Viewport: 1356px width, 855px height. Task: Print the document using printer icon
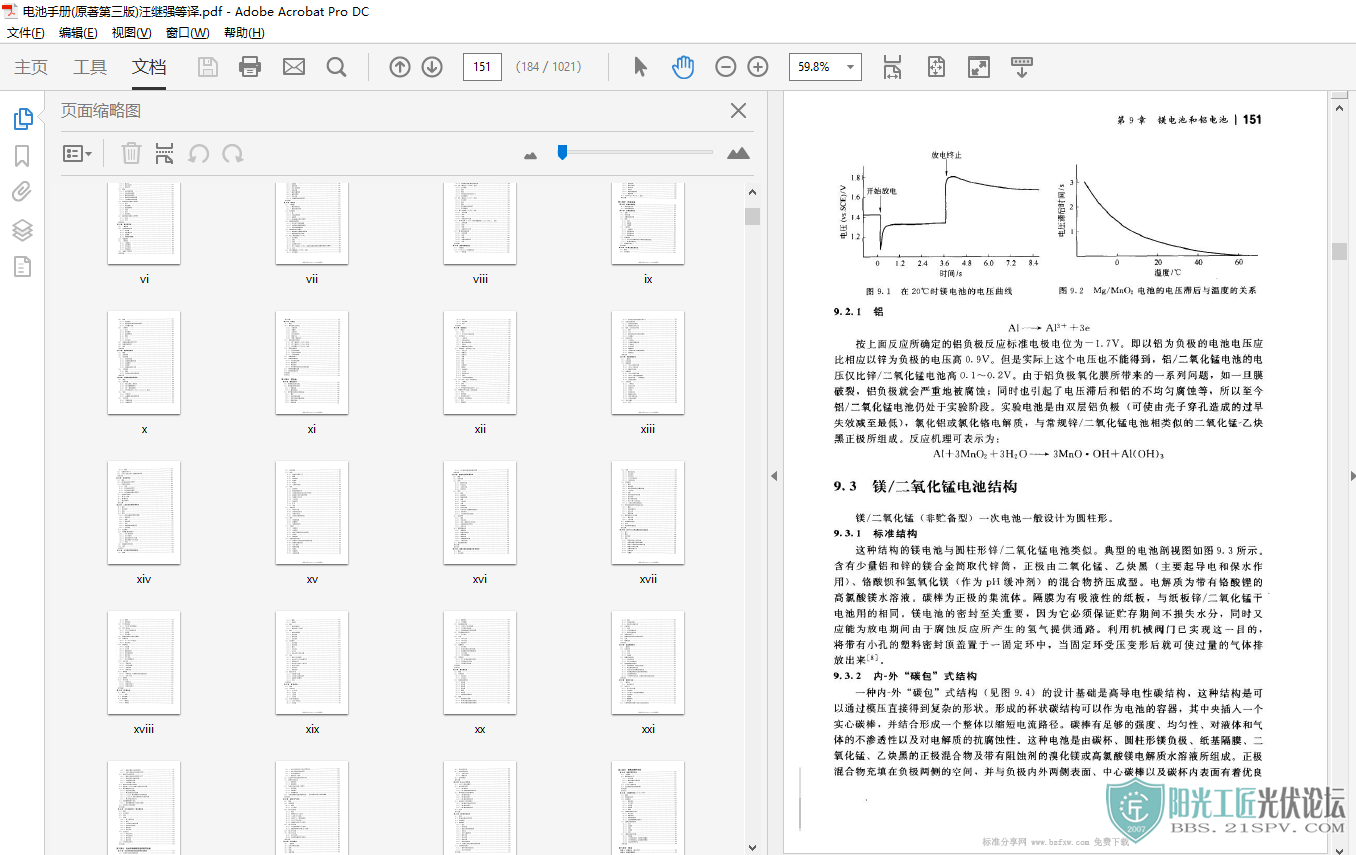point(250,67)
